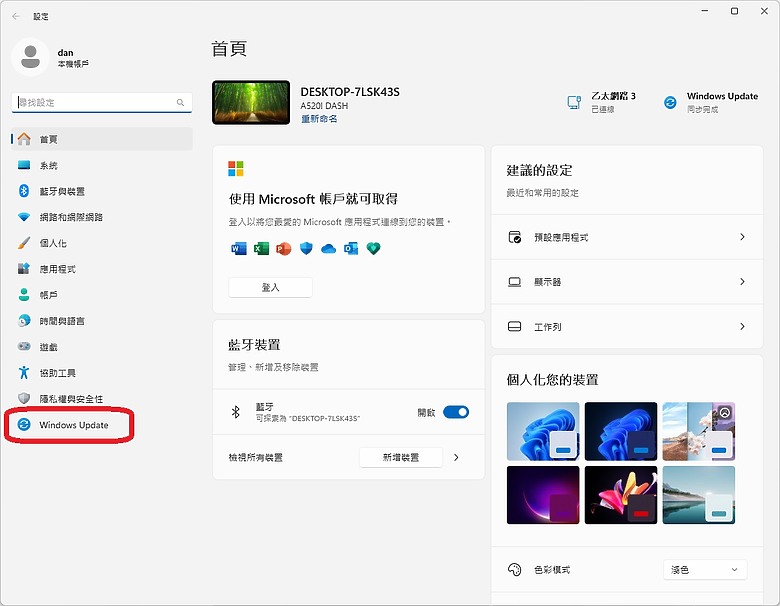The image size is (780, 606).
Task: Open 藍牙與裝置 category
Action: (x=101, y=191)
